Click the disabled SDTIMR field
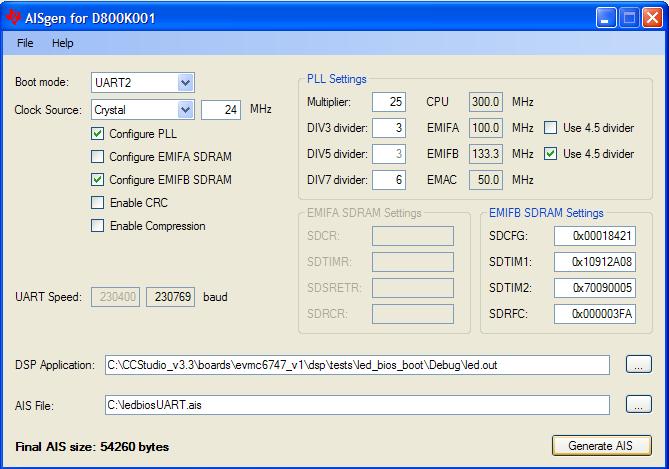Screen dimensions: 669x469 pos(413,262)
